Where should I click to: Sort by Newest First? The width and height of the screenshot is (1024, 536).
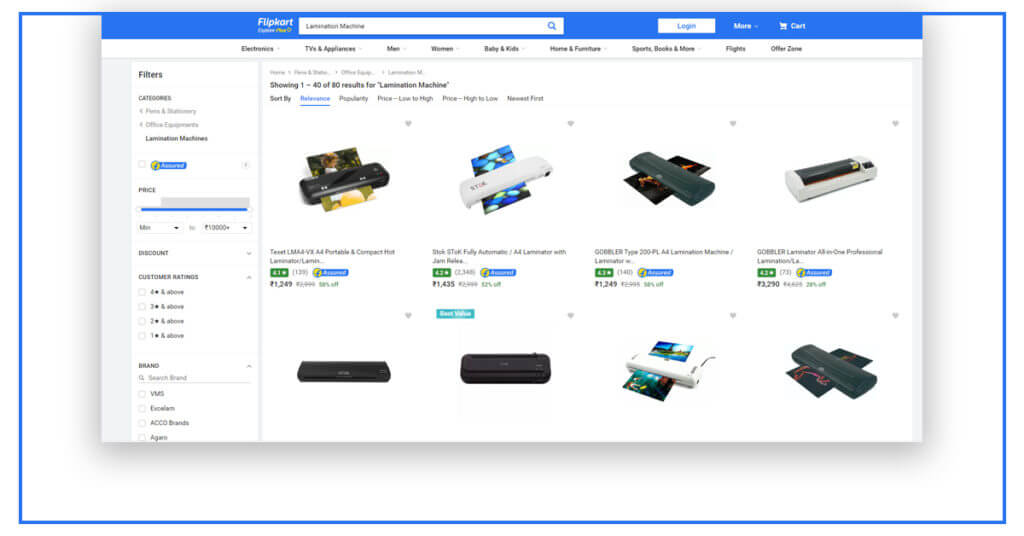525,99
